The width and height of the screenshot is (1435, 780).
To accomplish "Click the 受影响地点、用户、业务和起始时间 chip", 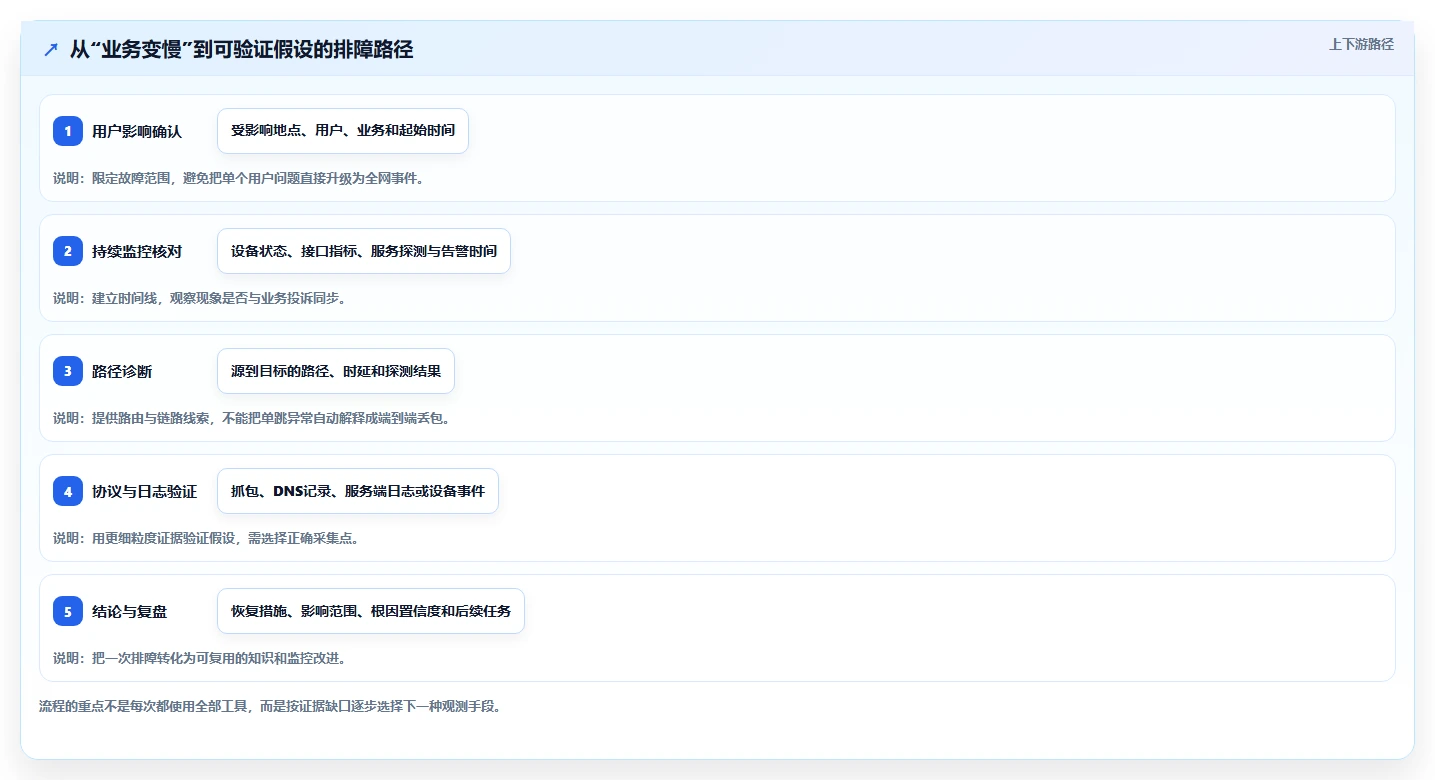I will coord(343,131).
